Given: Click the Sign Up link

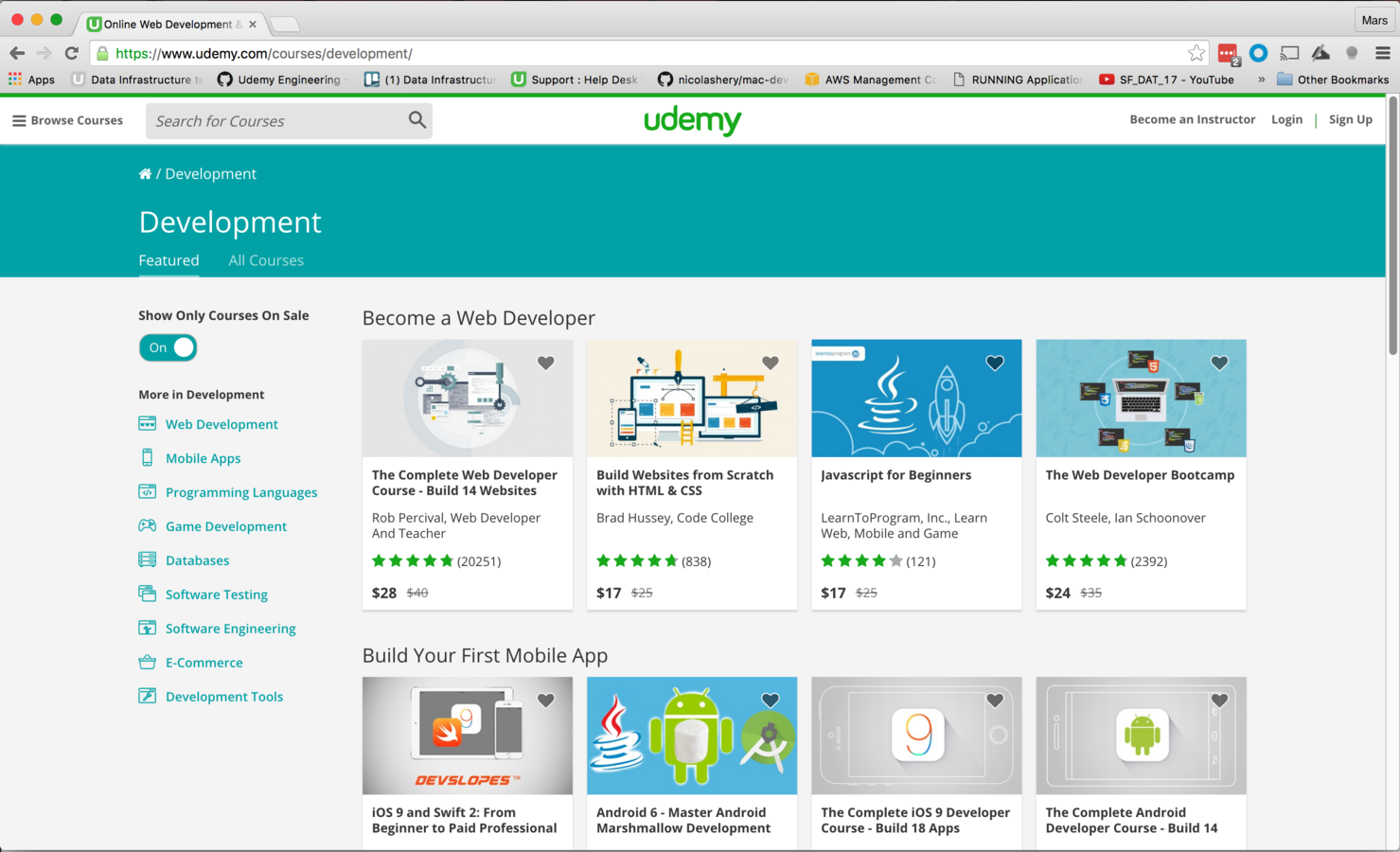Looking at the screenshot, I should pos(1350,119).
